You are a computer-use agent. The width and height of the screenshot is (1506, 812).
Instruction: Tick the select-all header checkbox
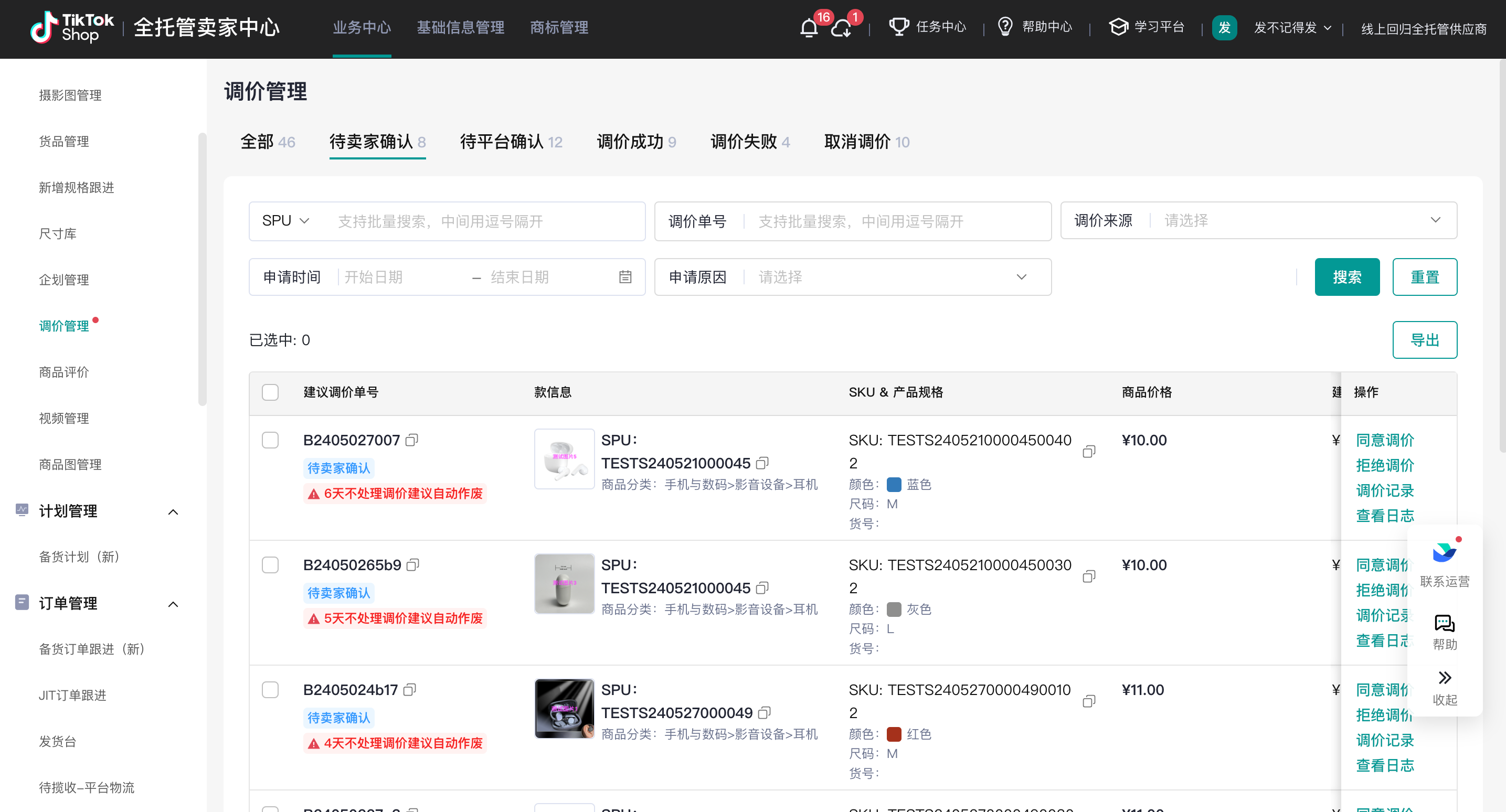pos(270,392)
